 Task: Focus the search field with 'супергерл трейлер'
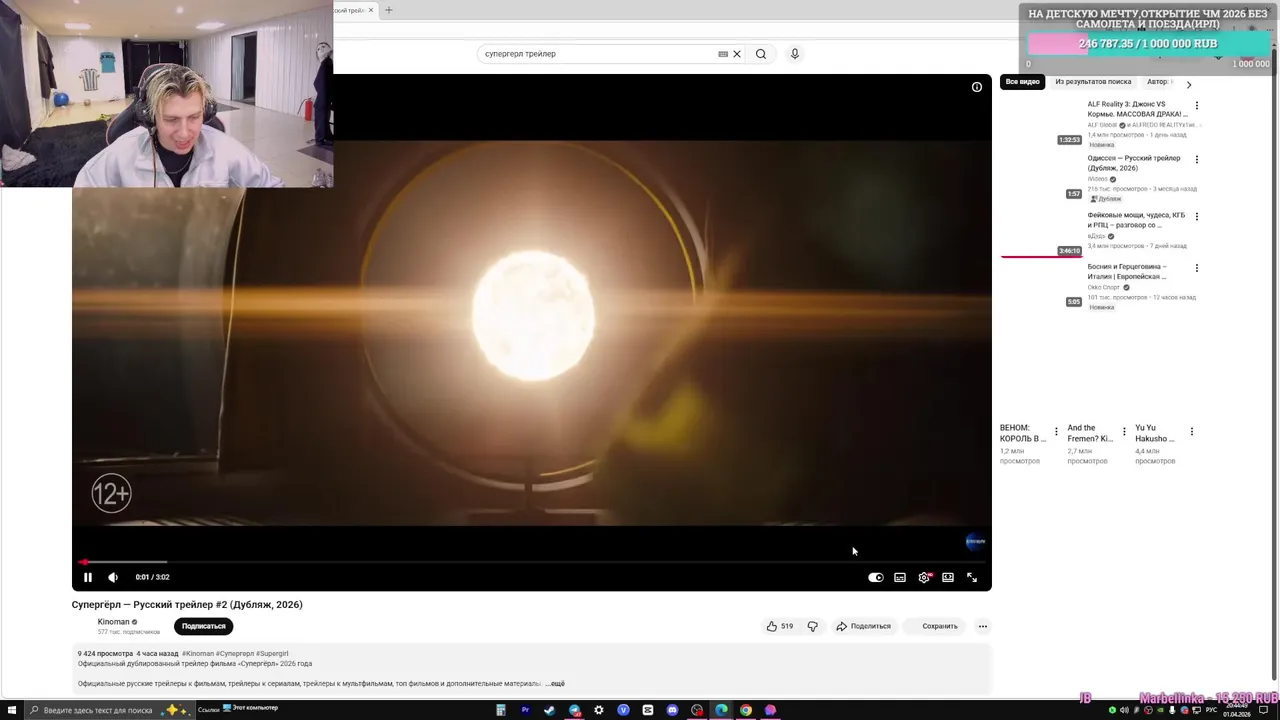coord(600,54)
